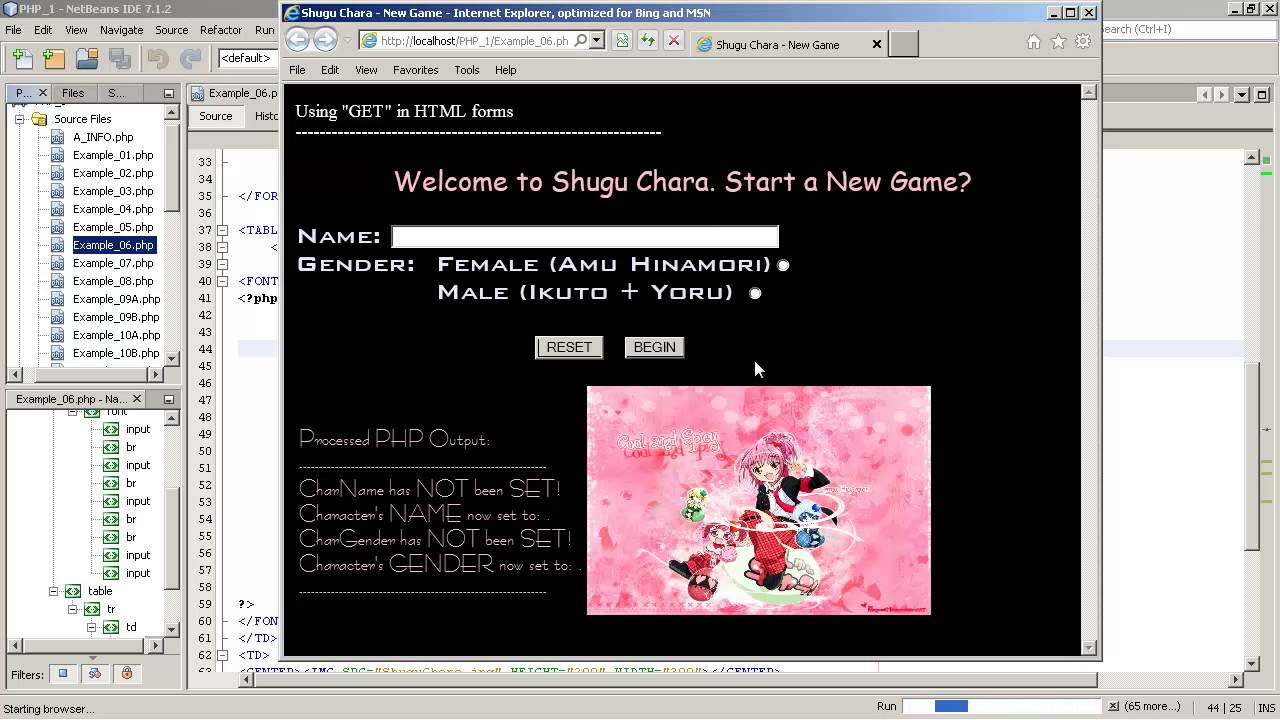Collapse the td node in Navigator
The width and height of the screenshot is (1280, 720).
point(90,627)
